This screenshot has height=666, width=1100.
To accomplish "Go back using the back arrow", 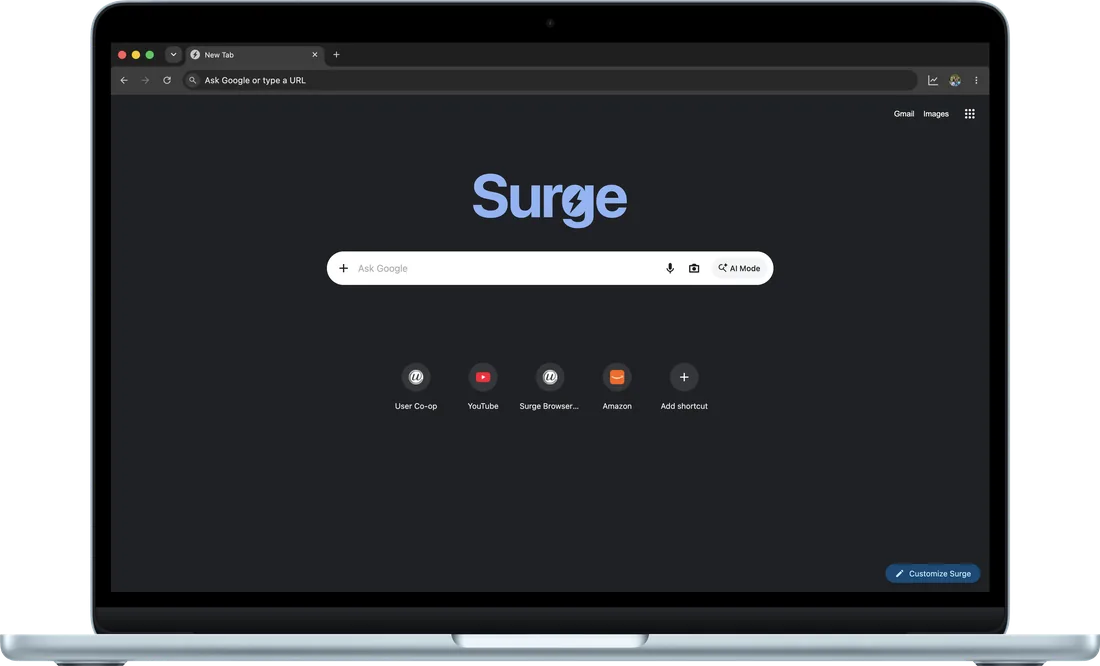I will tap(123, 80).
